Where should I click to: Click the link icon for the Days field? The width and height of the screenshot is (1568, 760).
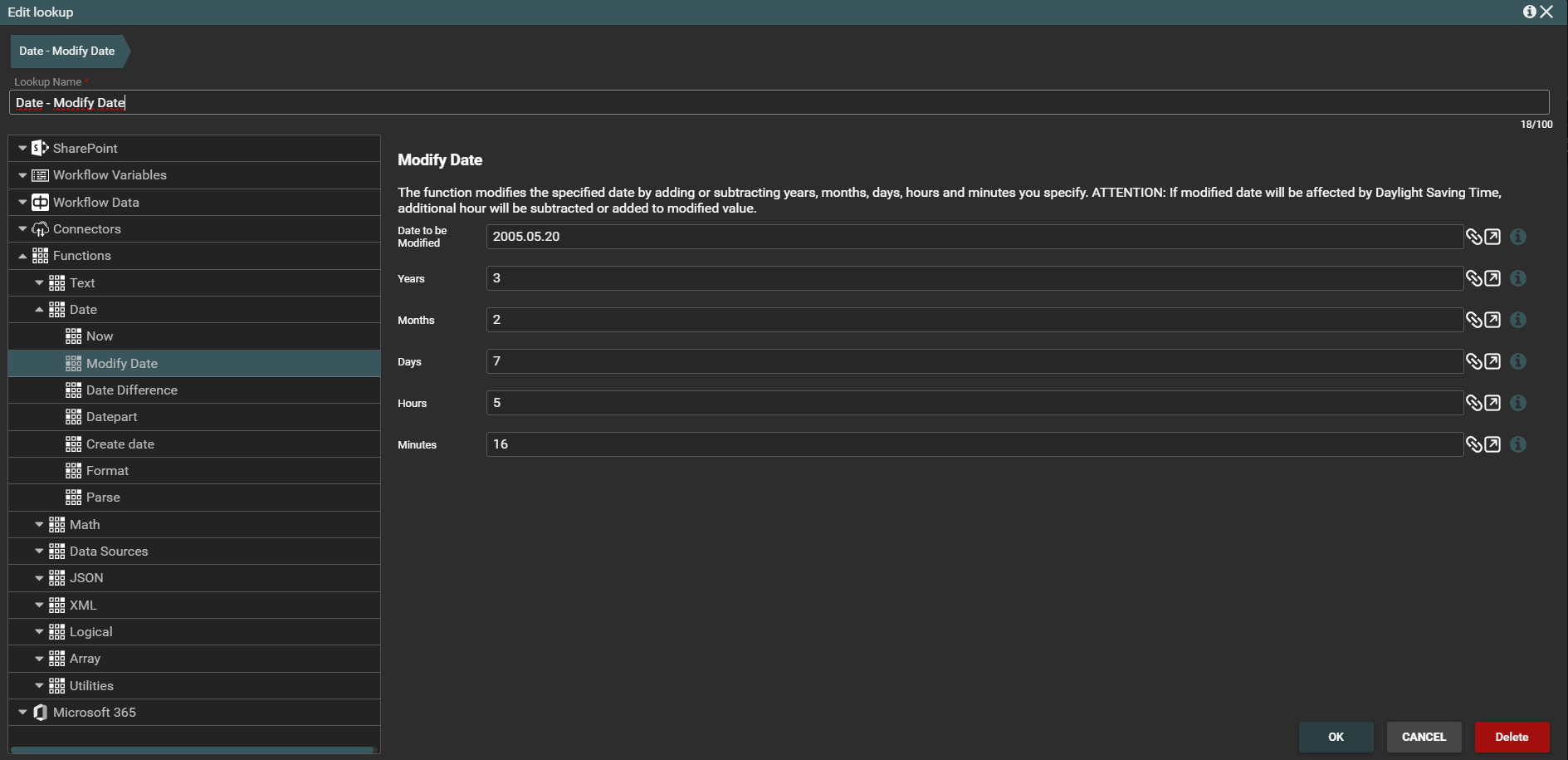click(x=1473, y=361)
